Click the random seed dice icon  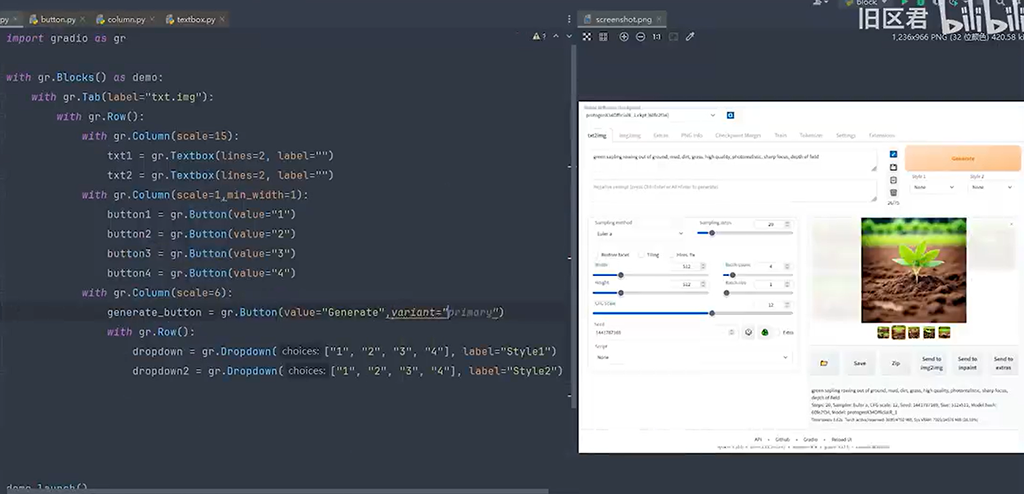coord(748,332)
